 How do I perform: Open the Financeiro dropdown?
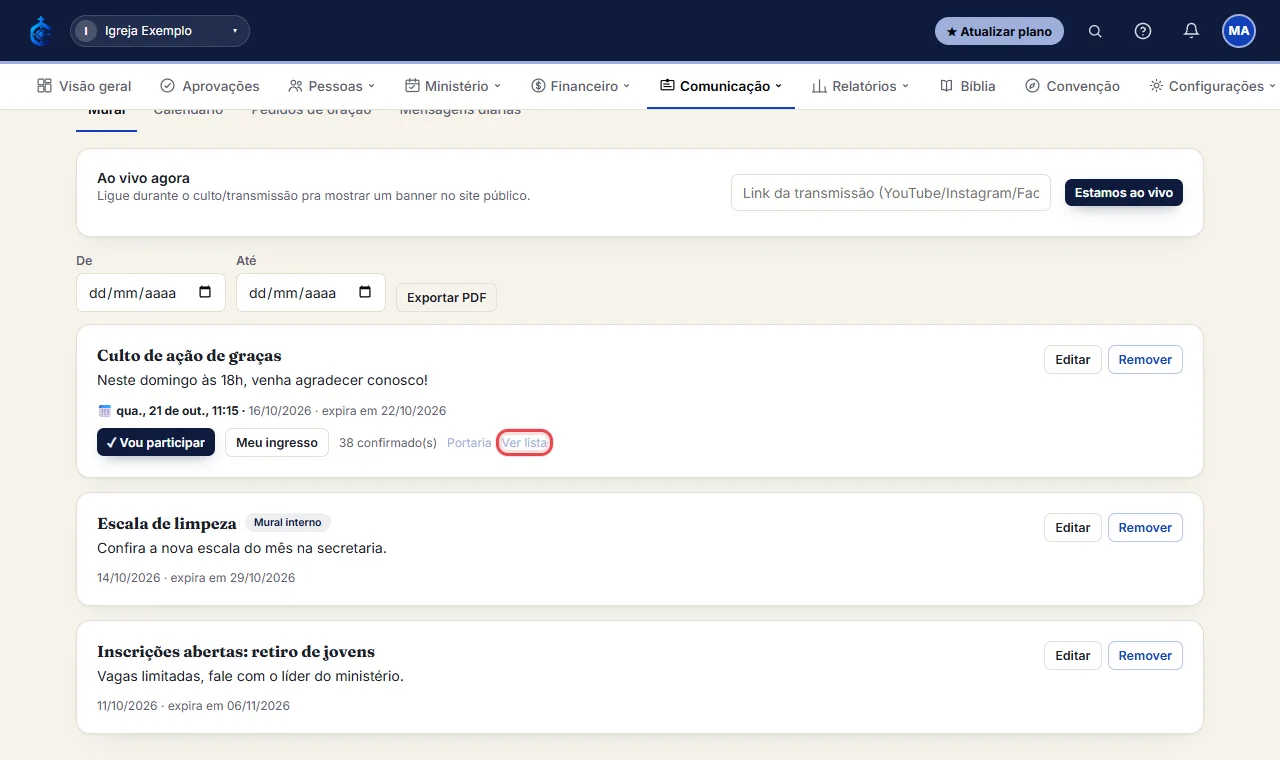(x=580, y=86)
